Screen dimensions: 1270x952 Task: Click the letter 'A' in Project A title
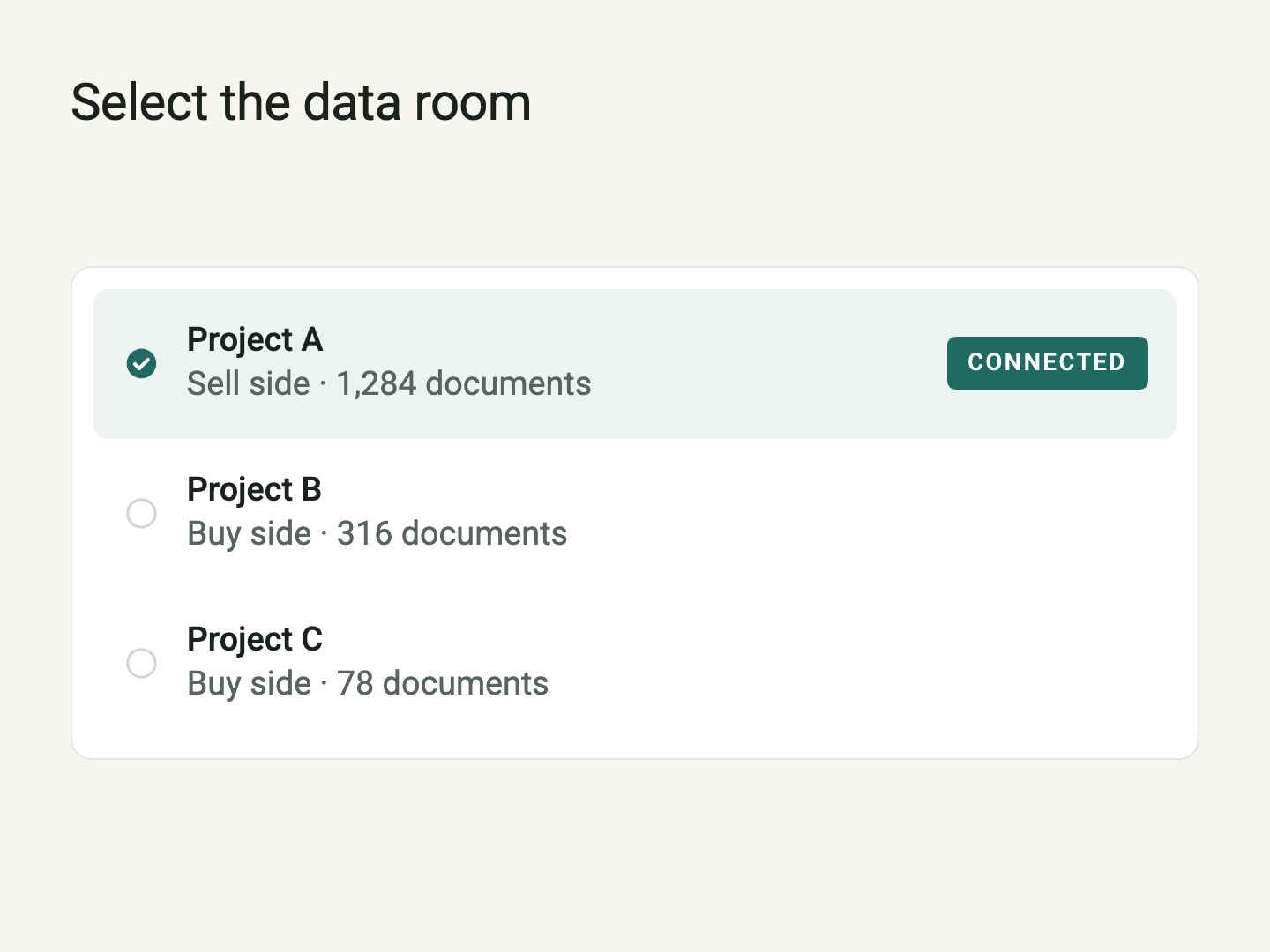point(312,340)
